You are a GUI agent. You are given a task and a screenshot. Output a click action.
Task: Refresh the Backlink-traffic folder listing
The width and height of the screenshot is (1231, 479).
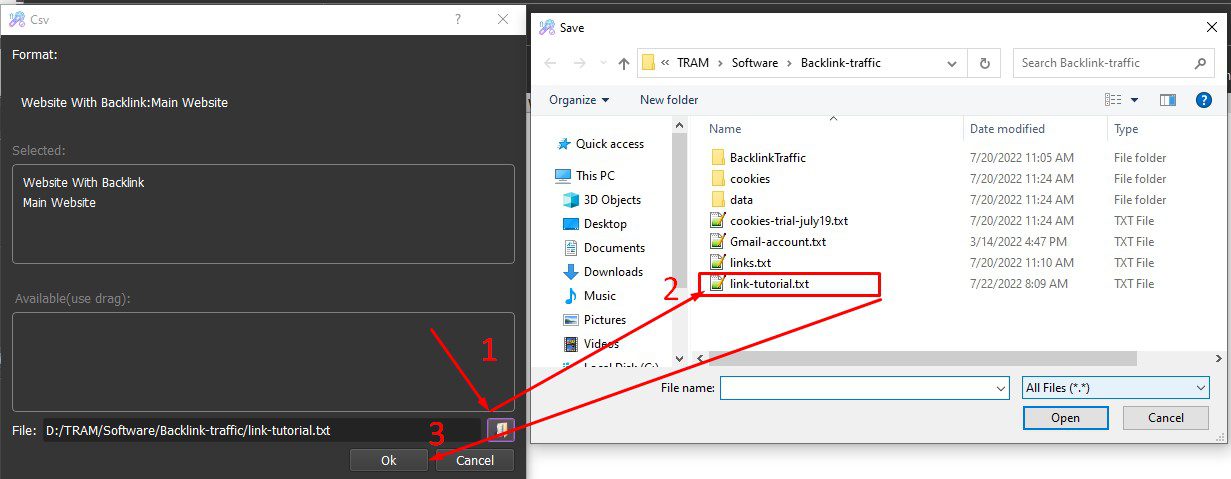point(985,63)
